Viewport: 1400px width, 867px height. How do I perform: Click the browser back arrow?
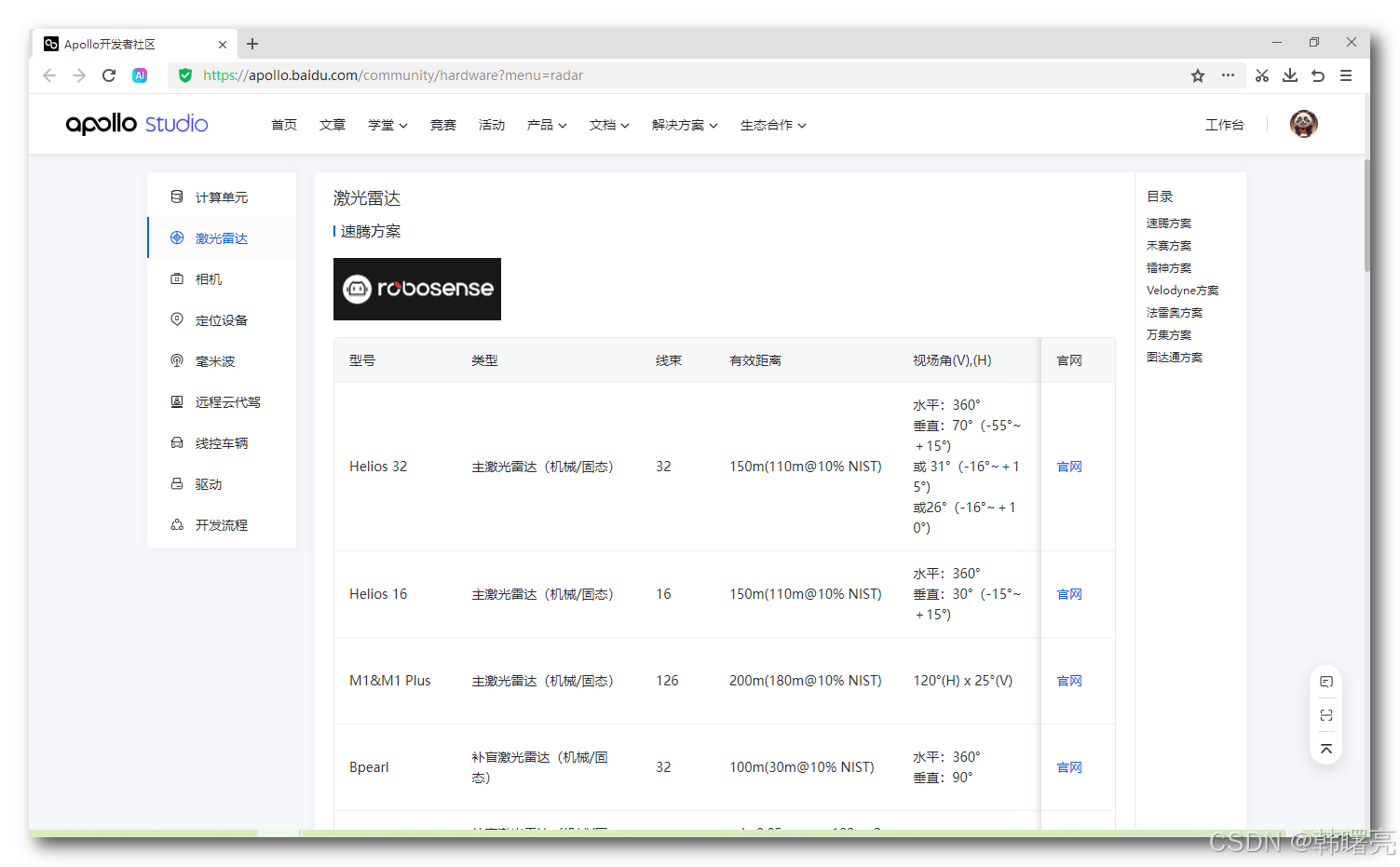pyautogui.click(x=49, y=75)
